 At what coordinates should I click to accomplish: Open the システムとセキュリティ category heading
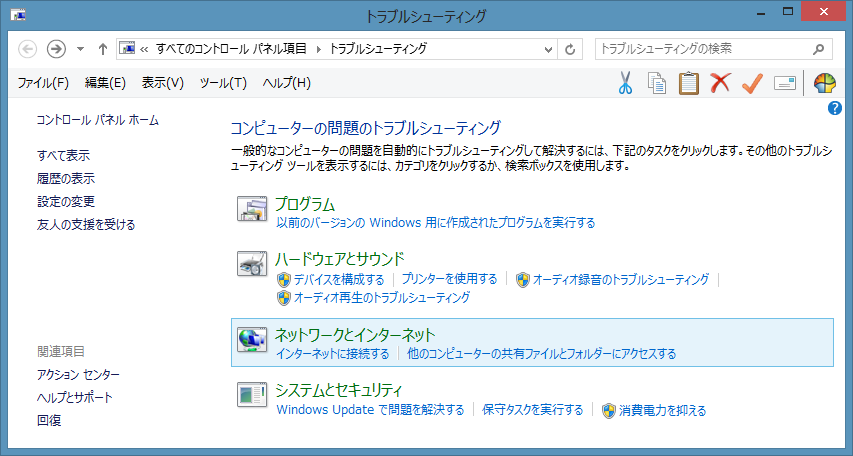(x=338, y=390)
